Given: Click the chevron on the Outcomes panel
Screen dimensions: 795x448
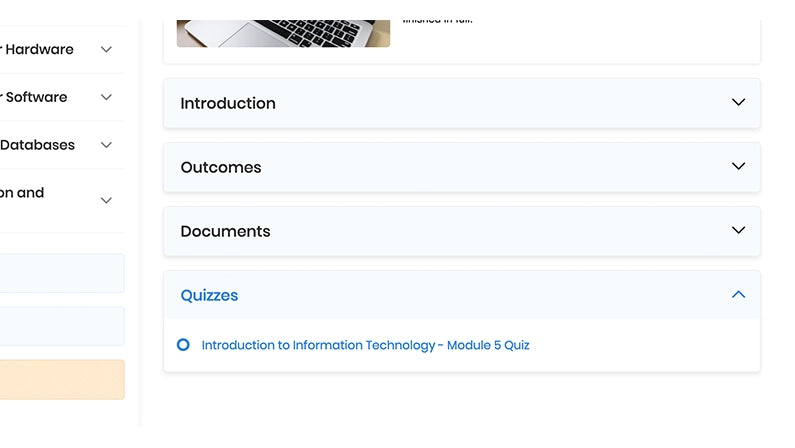Looking at the screenshot, I should (738, 167).
